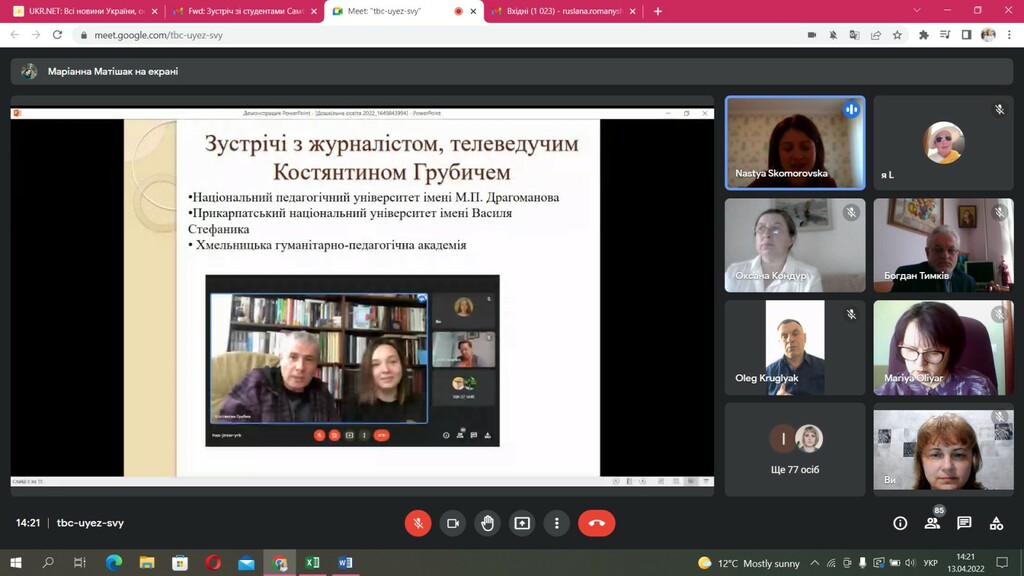Screen dimensions: 1024x576
Task: Switch to the UKR.NET browser tab
Action: [84, 11]
